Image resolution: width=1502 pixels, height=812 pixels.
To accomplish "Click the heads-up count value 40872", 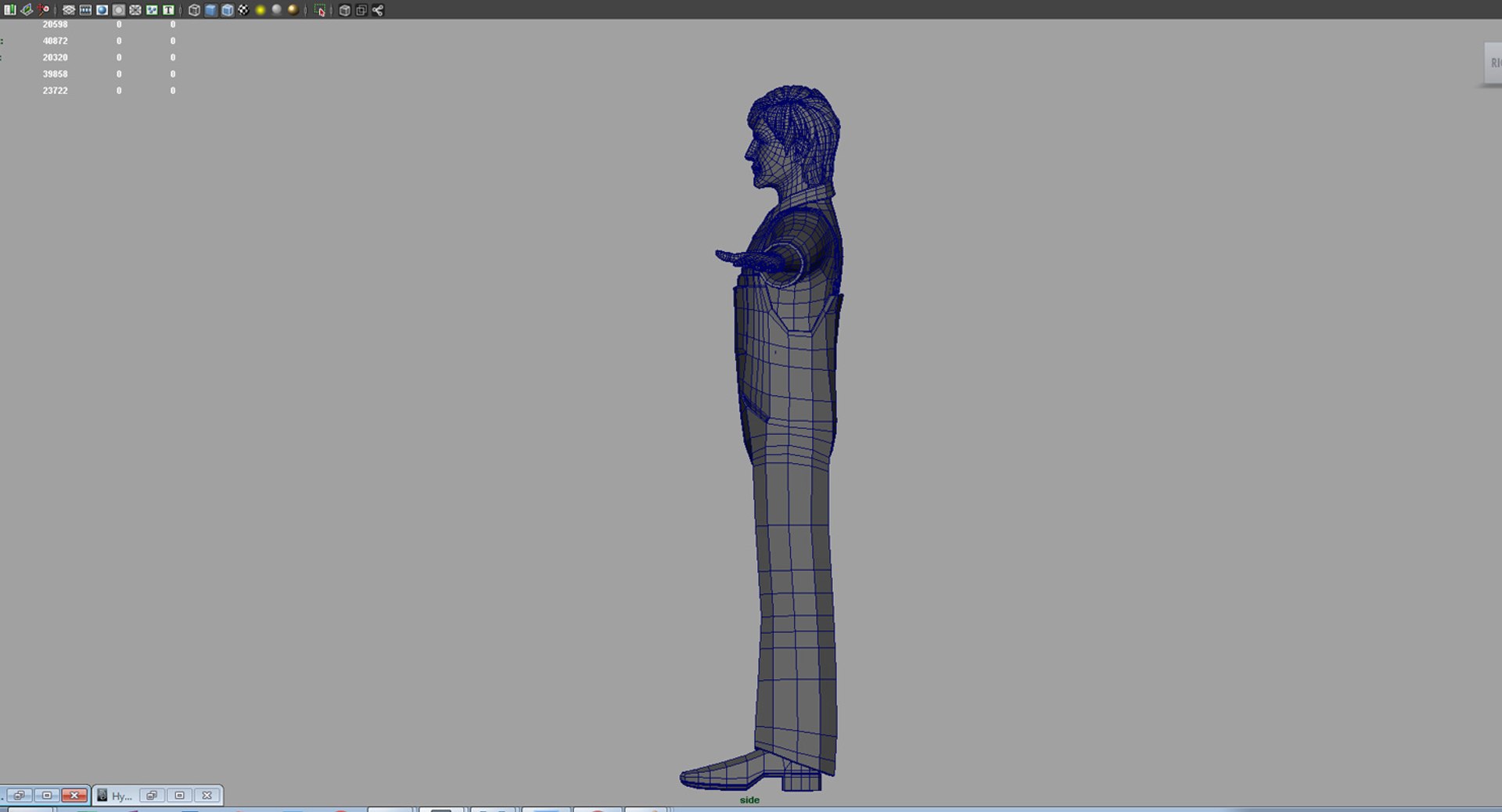I will [55, 41].
